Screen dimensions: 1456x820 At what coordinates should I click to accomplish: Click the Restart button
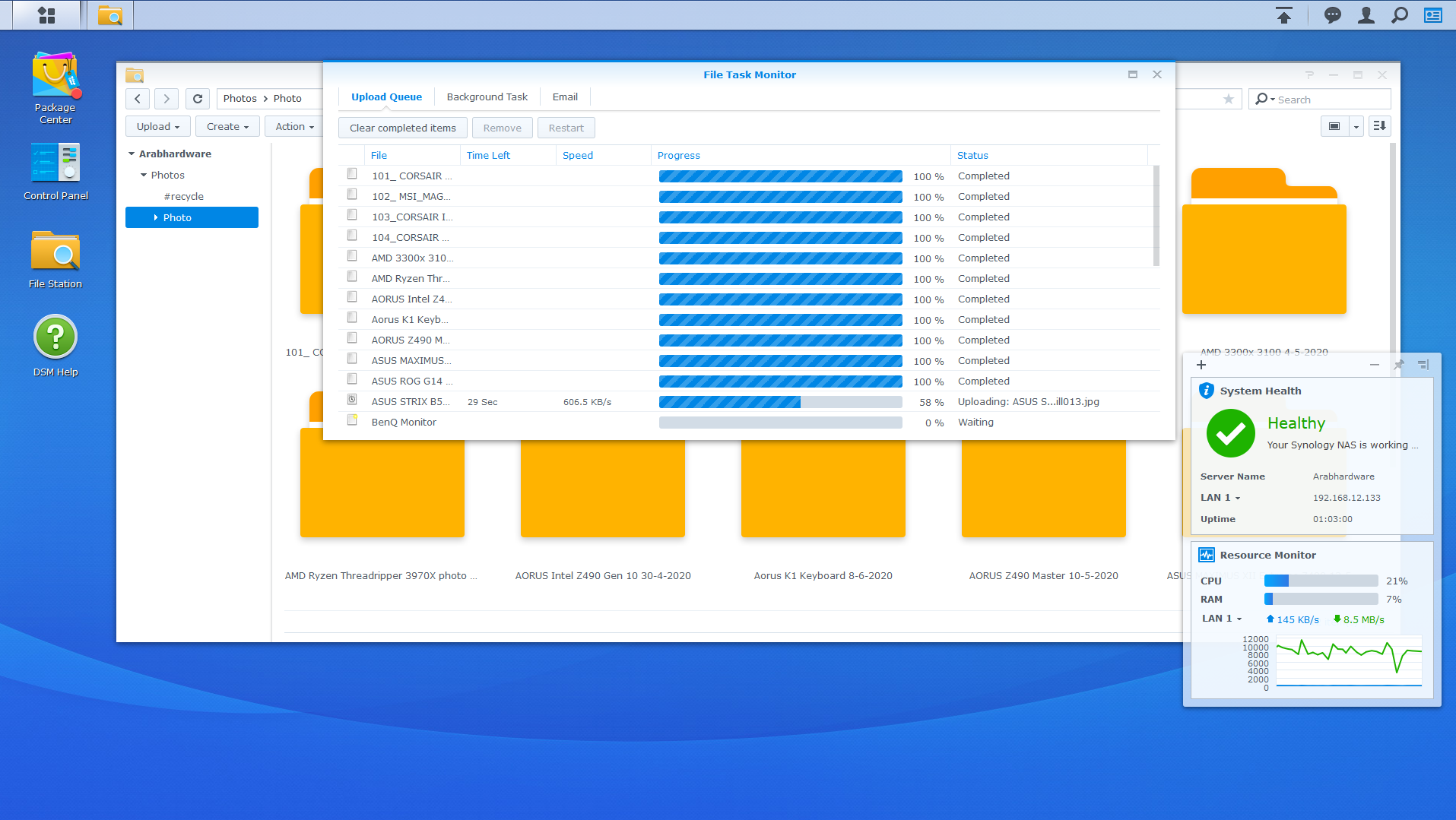pyautogui.click(x=566, y=128)
